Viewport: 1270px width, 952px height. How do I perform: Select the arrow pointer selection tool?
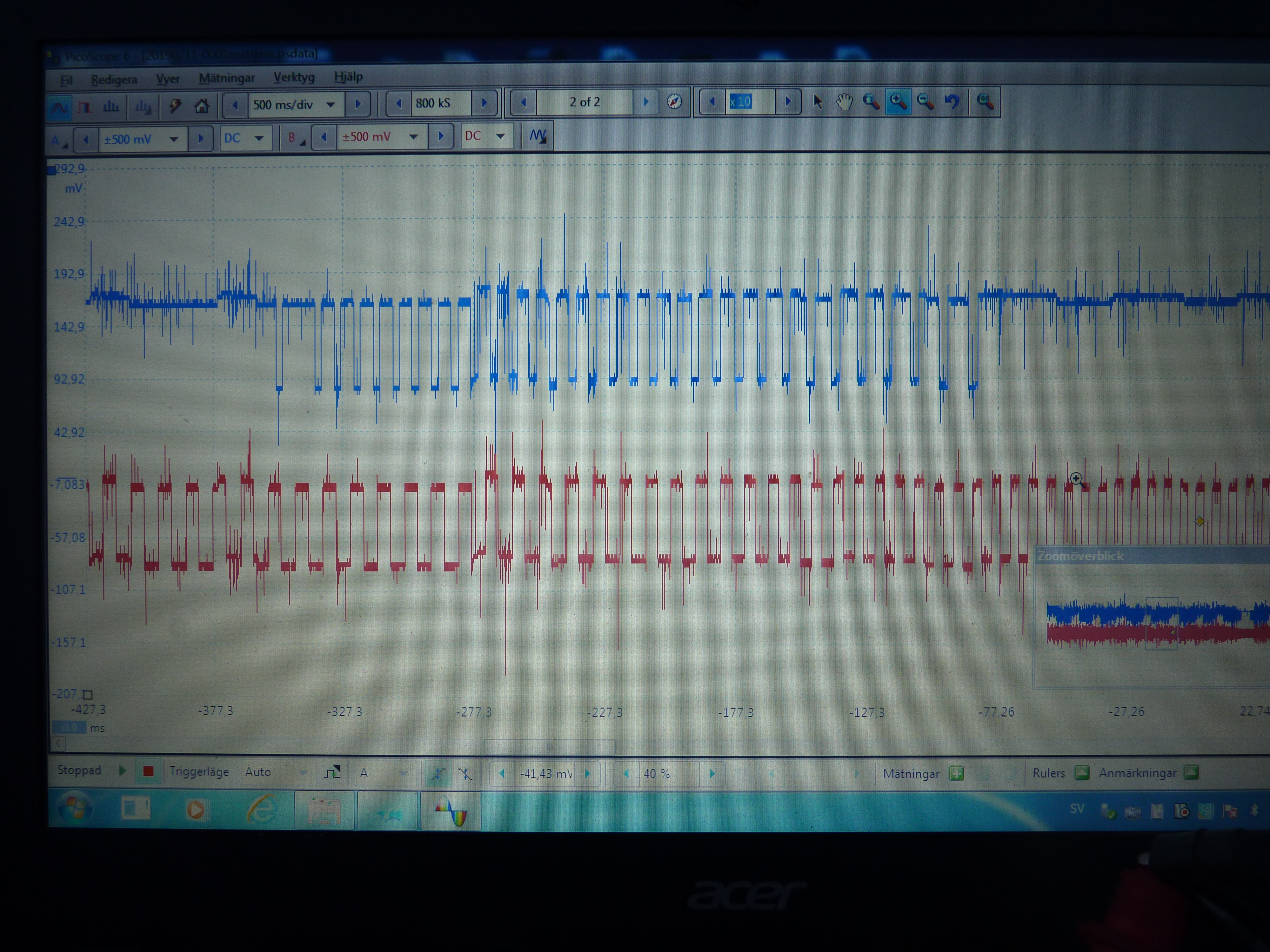pos(818,102)
